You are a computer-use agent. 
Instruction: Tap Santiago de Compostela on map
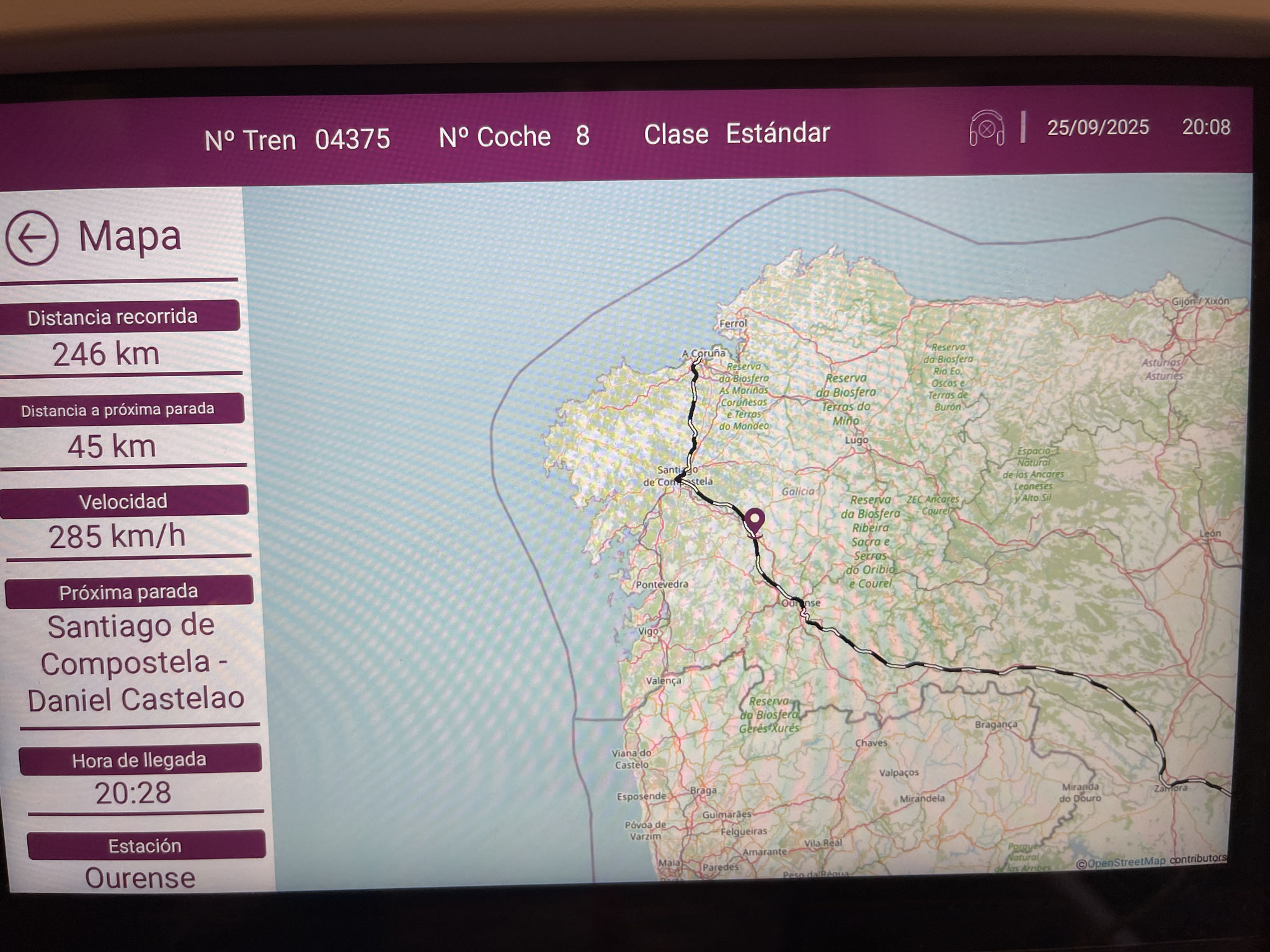click(678, 476)
